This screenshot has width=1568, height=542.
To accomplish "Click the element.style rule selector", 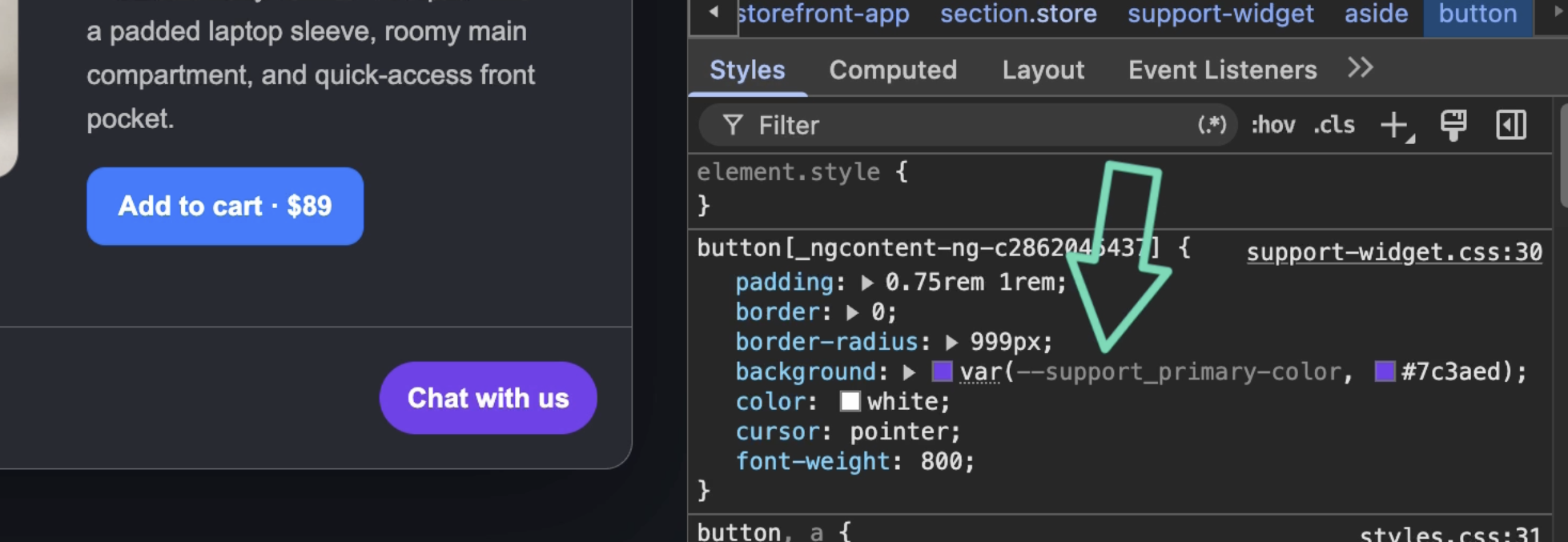I will click(788, 172).
